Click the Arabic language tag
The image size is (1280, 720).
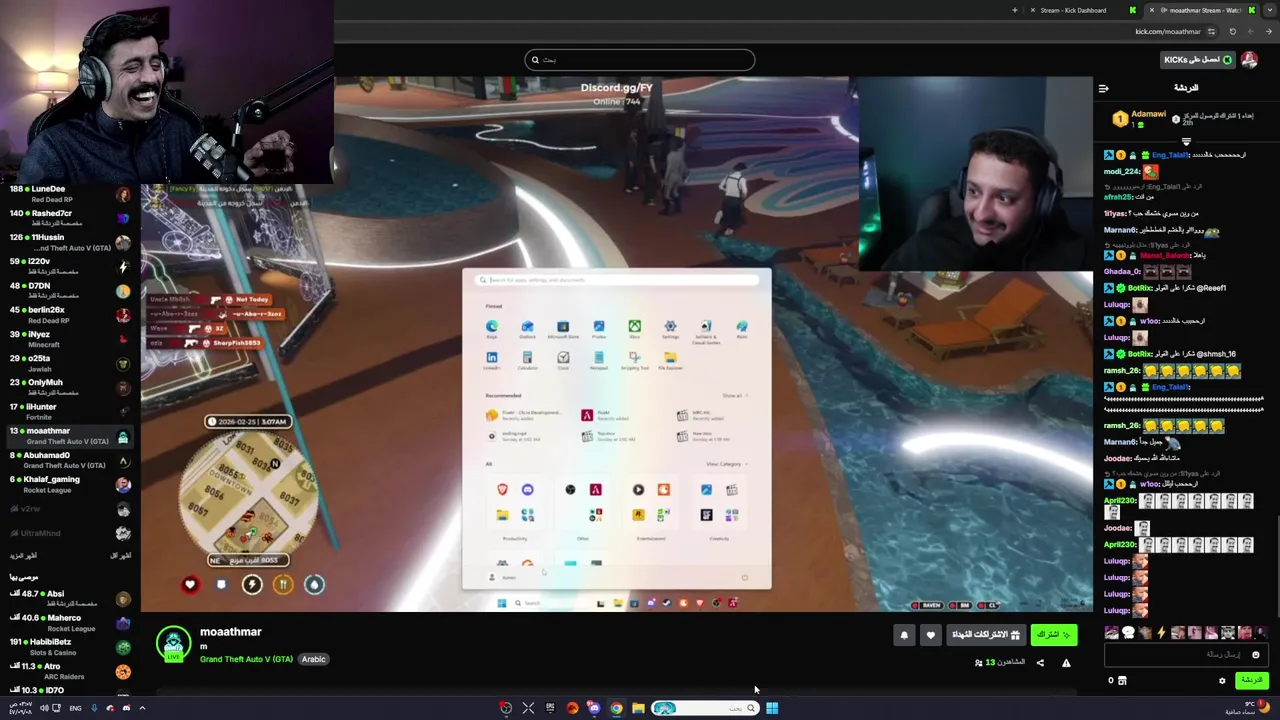pos(313,660)
